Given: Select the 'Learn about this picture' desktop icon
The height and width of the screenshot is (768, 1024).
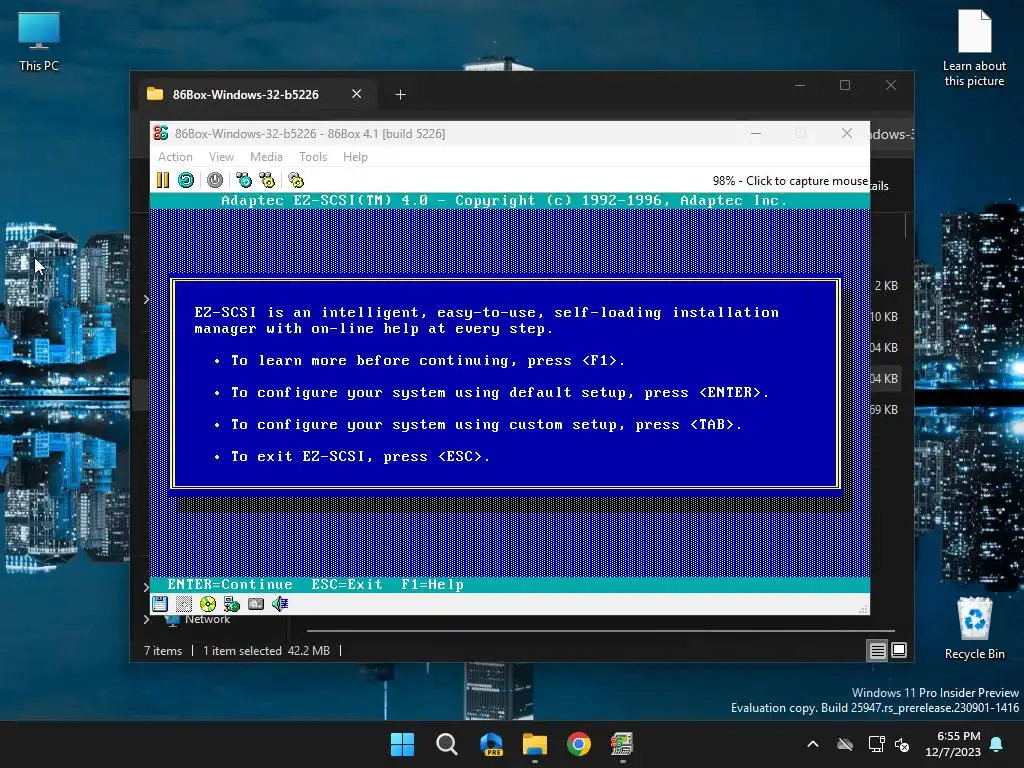Looking at the screenshot, I should pos(974,49).
